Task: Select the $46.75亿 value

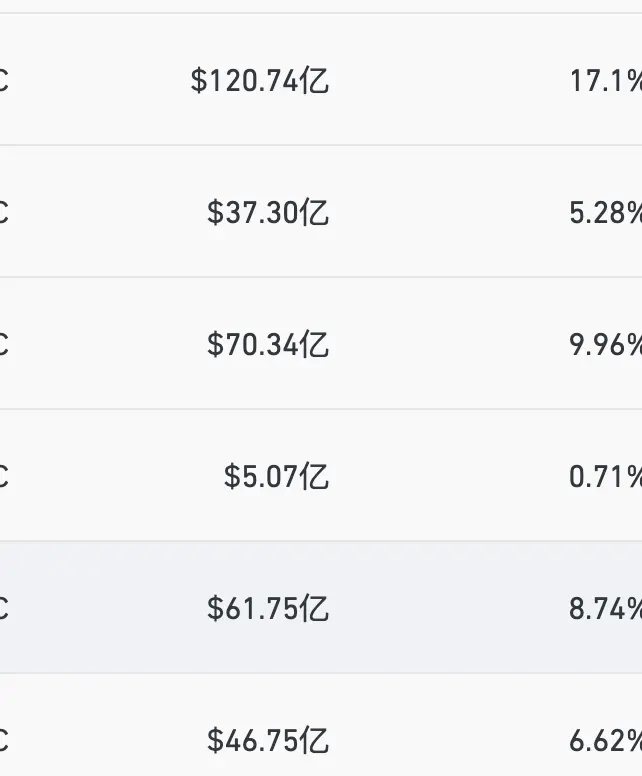Action: click(x=268, y=740)
